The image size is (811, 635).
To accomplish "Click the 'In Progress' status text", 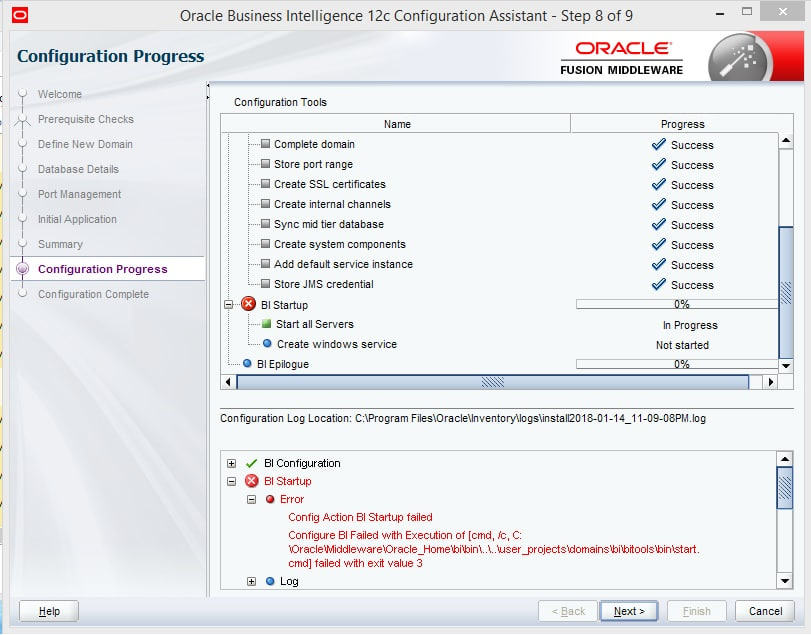I will tap(690, 325).
